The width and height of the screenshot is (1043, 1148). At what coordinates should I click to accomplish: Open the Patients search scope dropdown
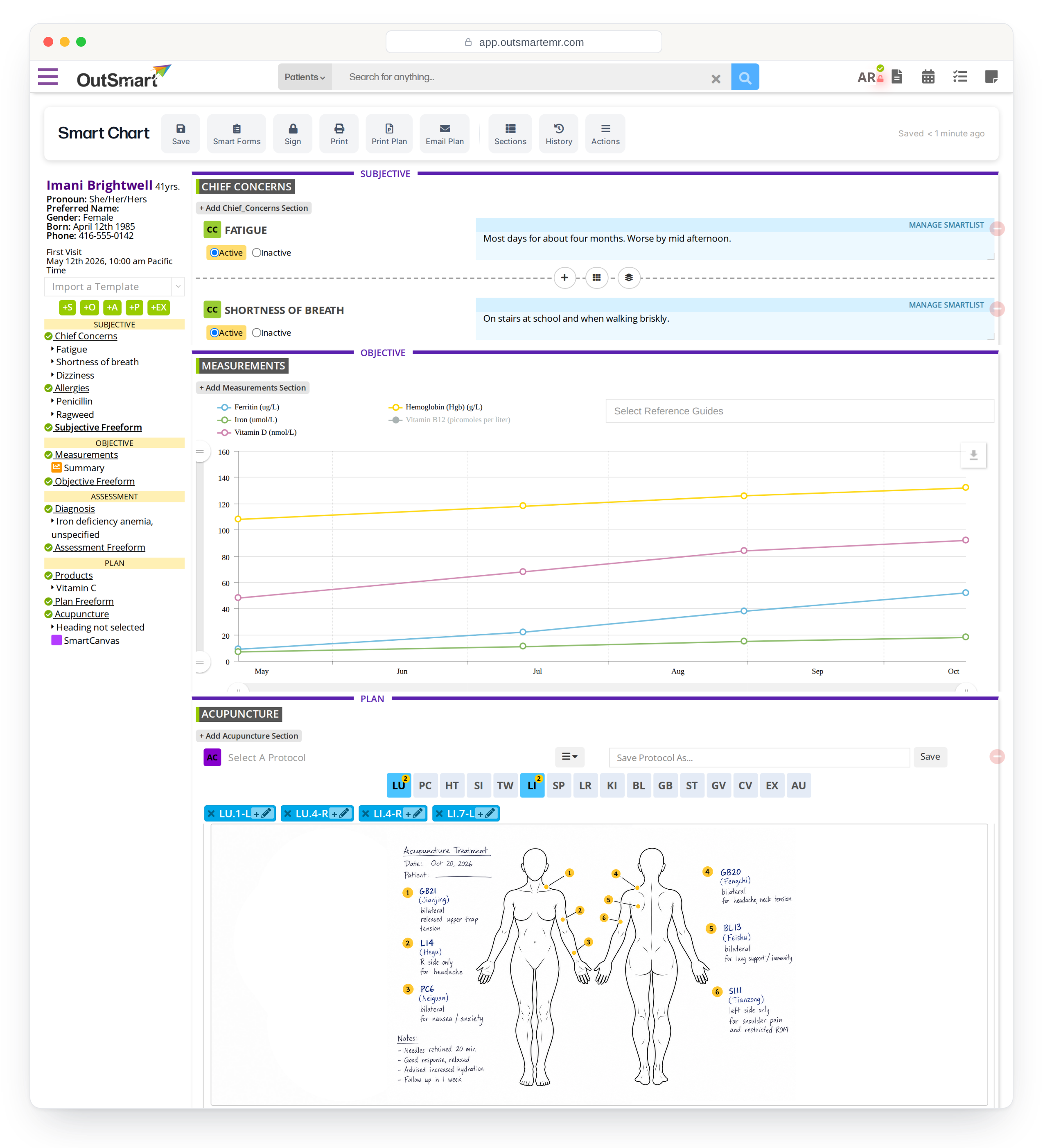pos(305,77)
